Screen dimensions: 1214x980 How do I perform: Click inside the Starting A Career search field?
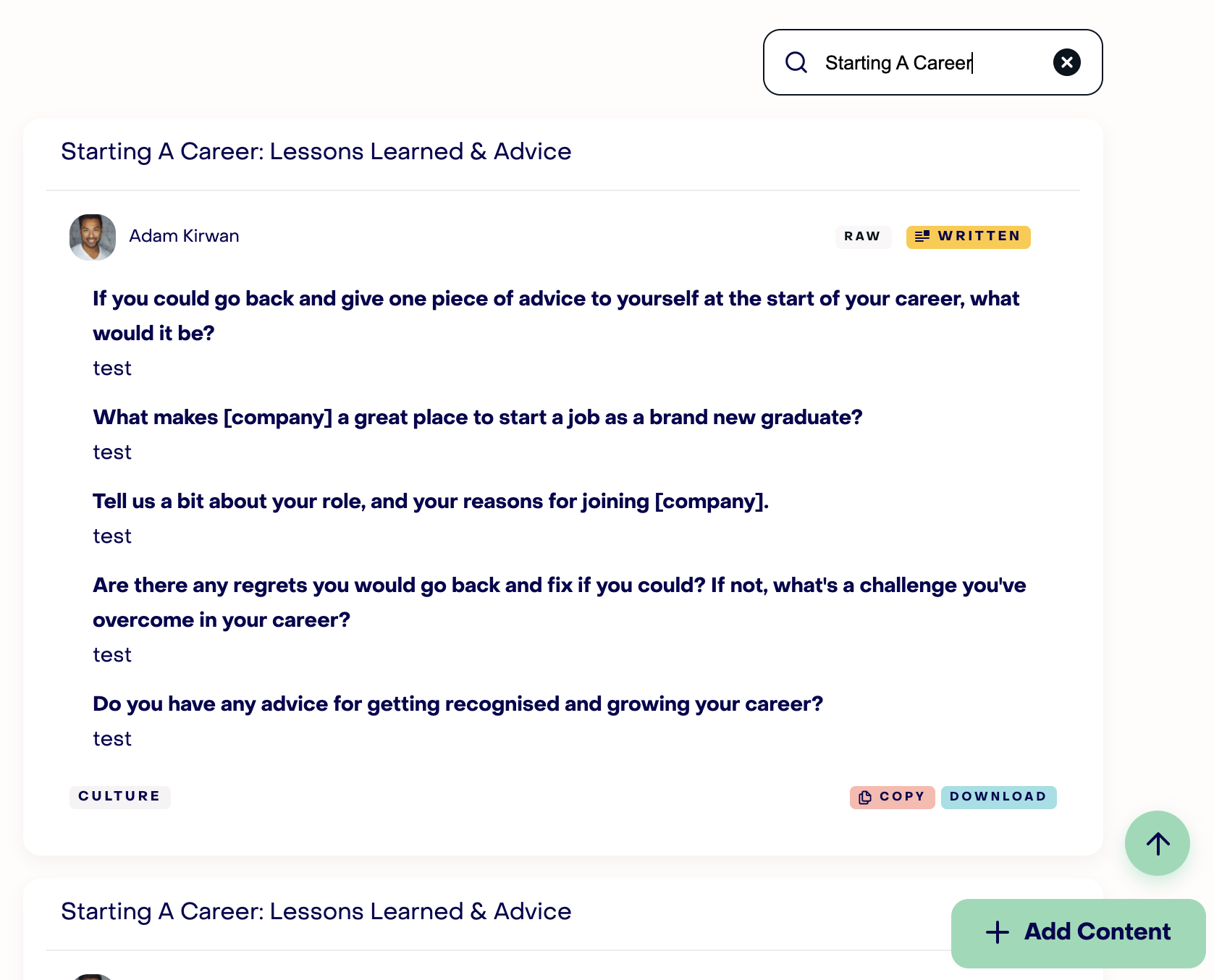click(933, 62)
